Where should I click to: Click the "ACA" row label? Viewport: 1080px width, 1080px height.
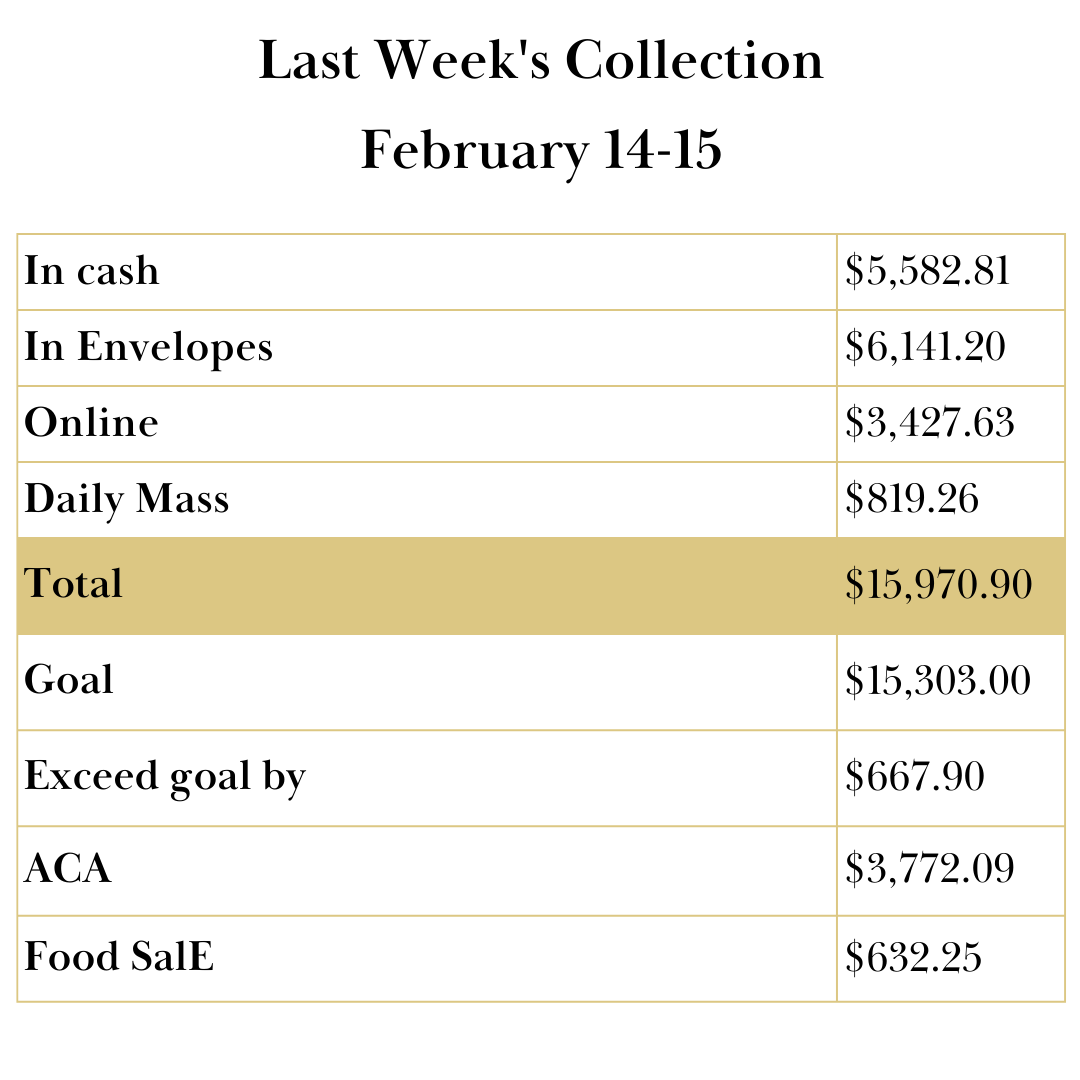click(68, 869)
